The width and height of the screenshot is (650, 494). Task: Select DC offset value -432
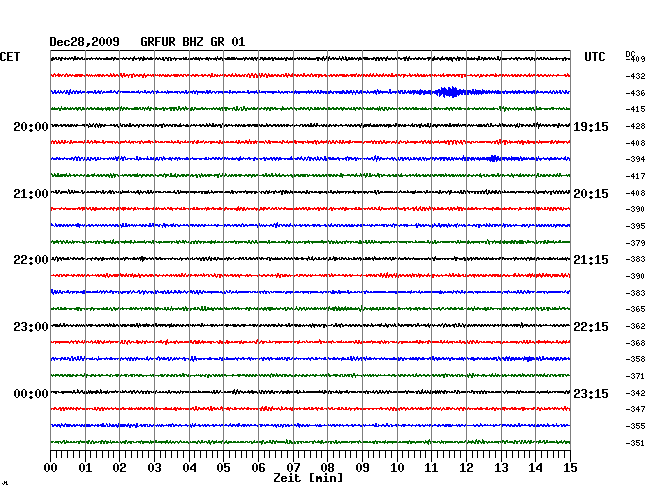coord(635,76)
